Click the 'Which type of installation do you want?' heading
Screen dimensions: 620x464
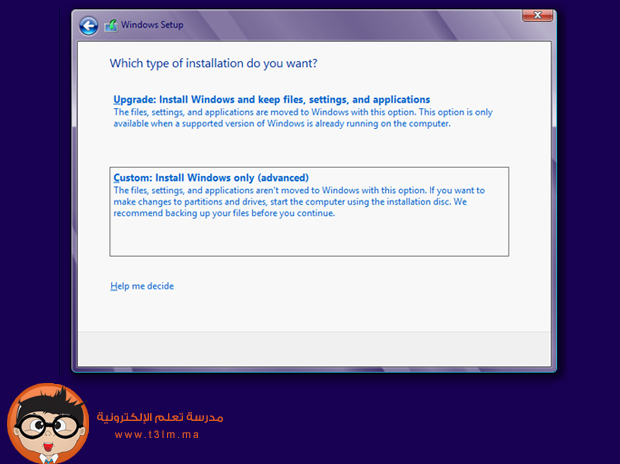[214, 63]
